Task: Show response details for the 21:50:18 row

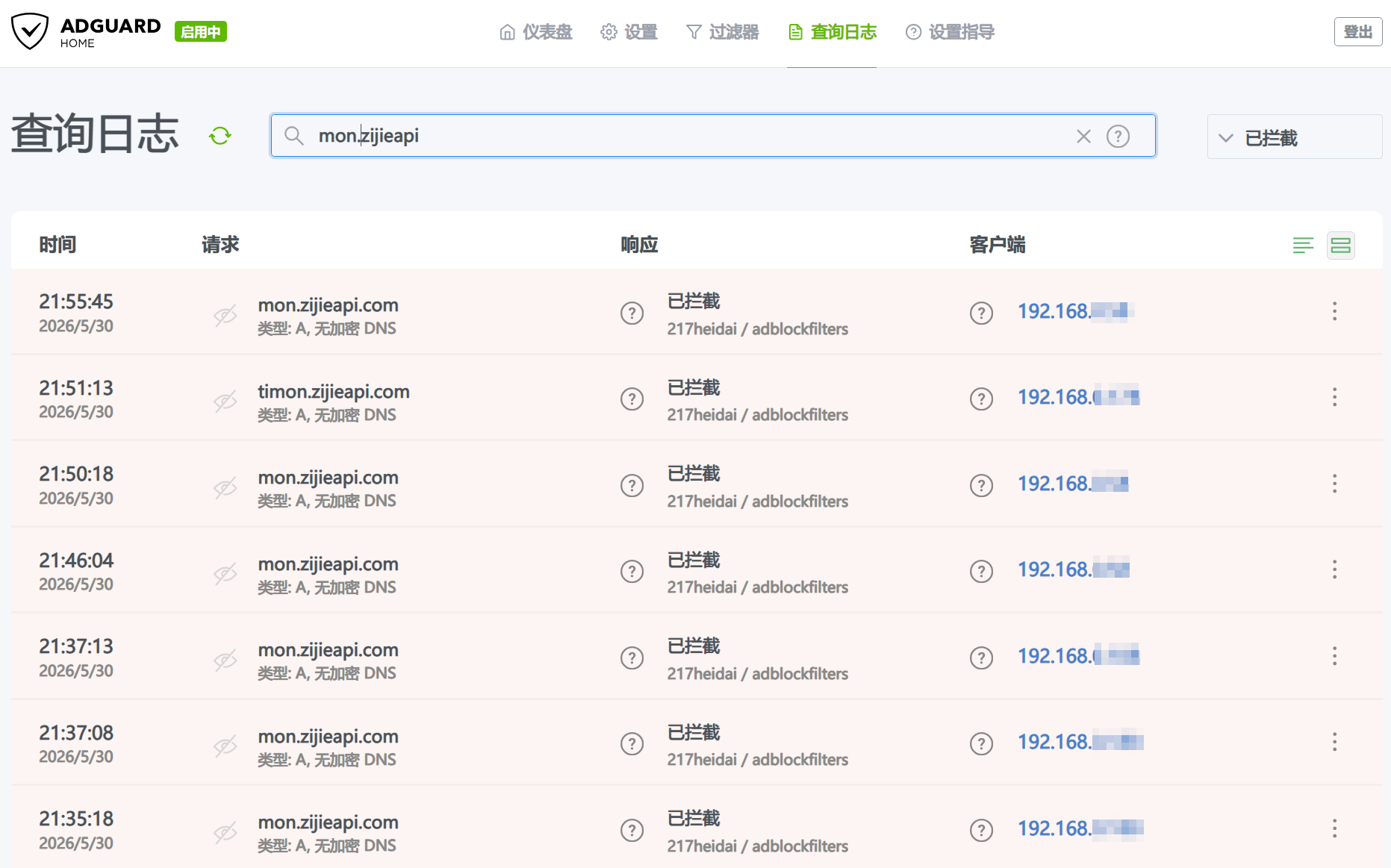Action: pyautogui.click(x=632, y=485)
